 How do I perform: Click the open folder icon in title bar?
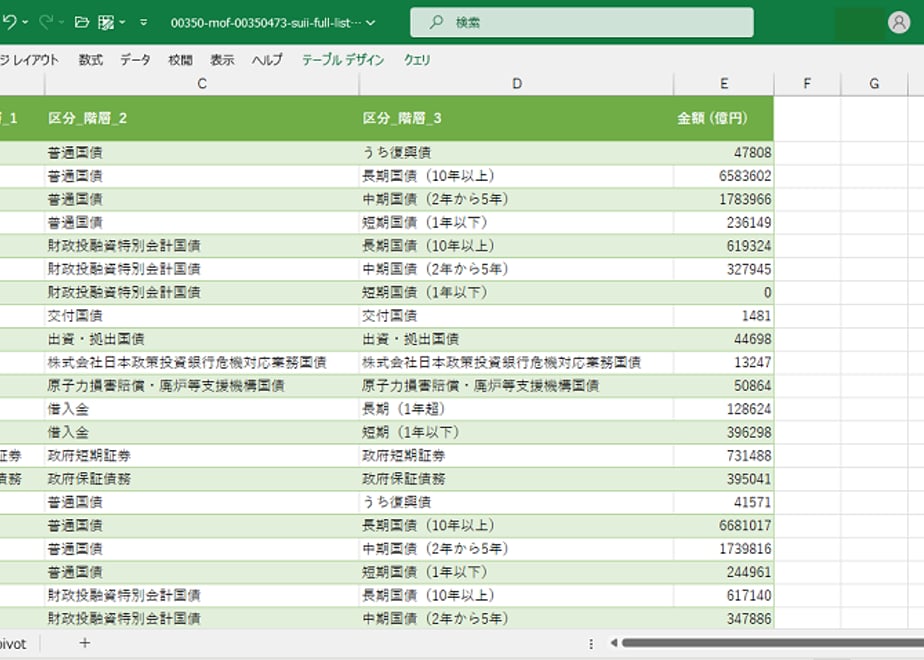click(82, 22)
